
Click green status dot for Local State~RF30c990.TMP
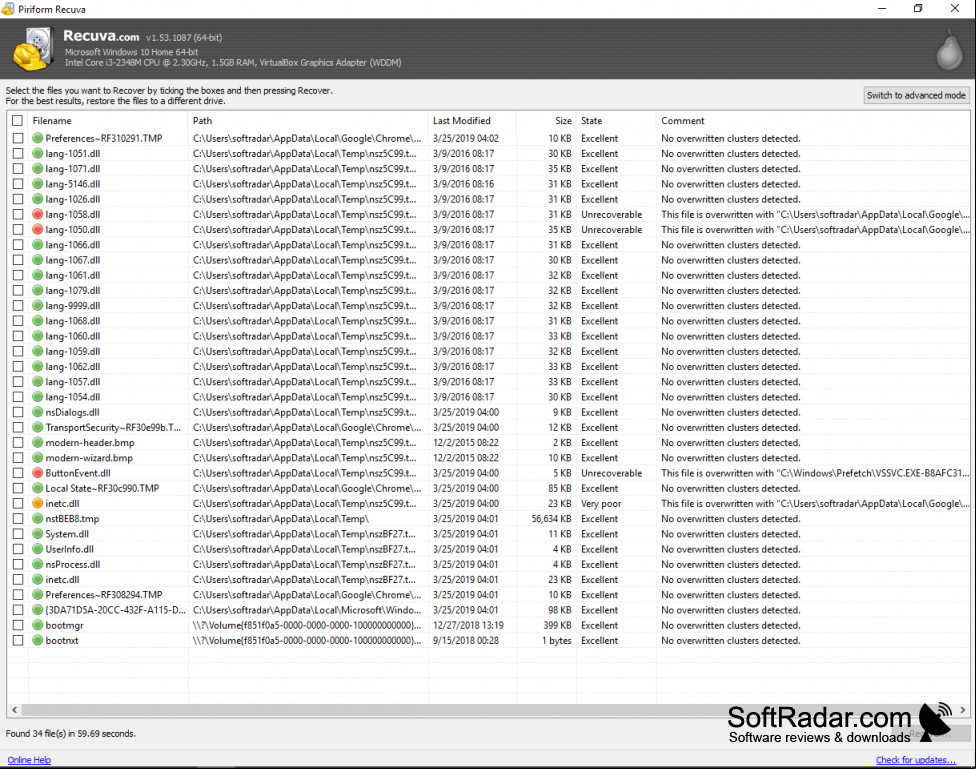[37, 488]
